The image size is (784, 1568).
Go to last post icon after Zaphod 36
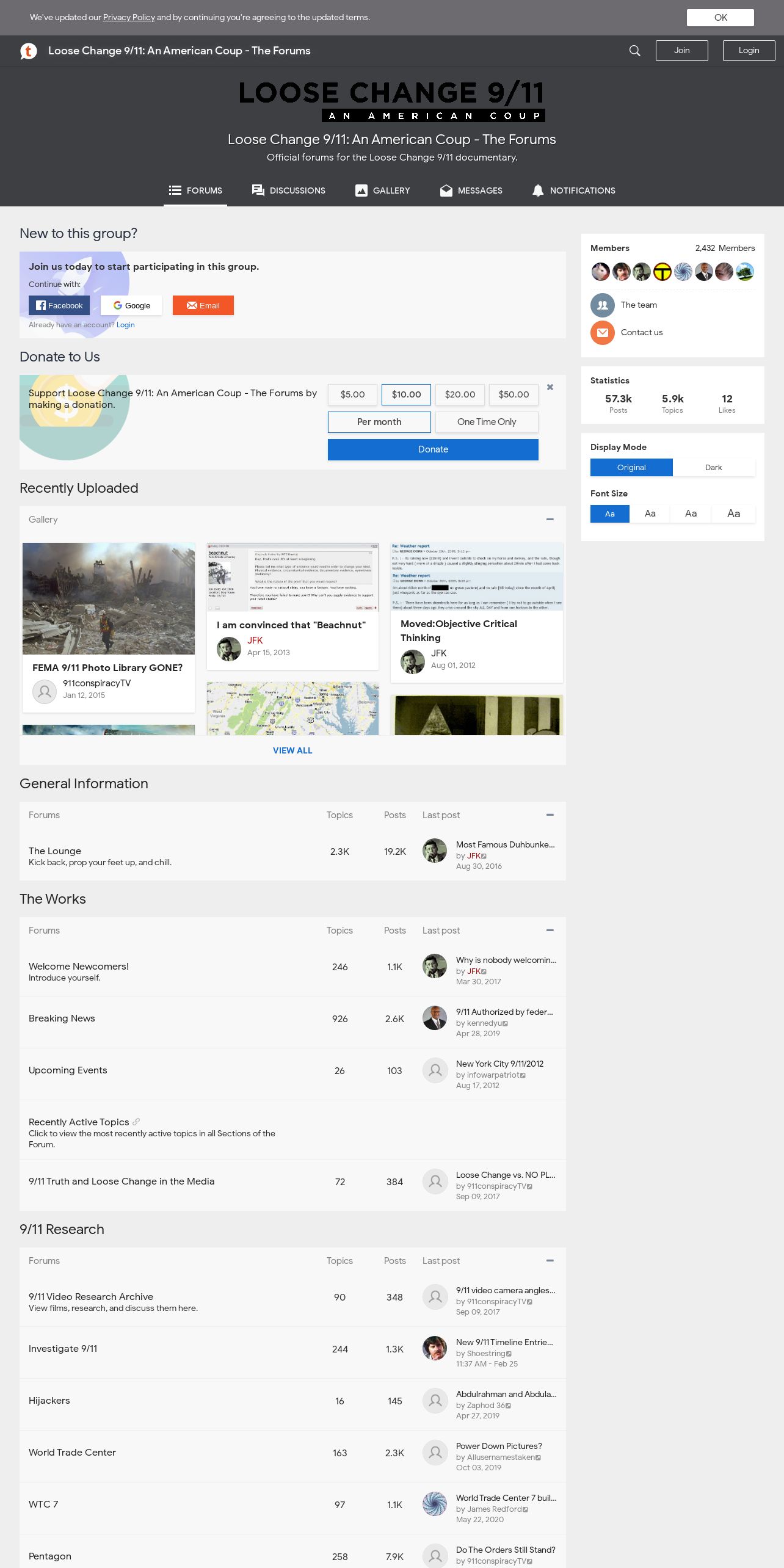(x=508, y=1406)
